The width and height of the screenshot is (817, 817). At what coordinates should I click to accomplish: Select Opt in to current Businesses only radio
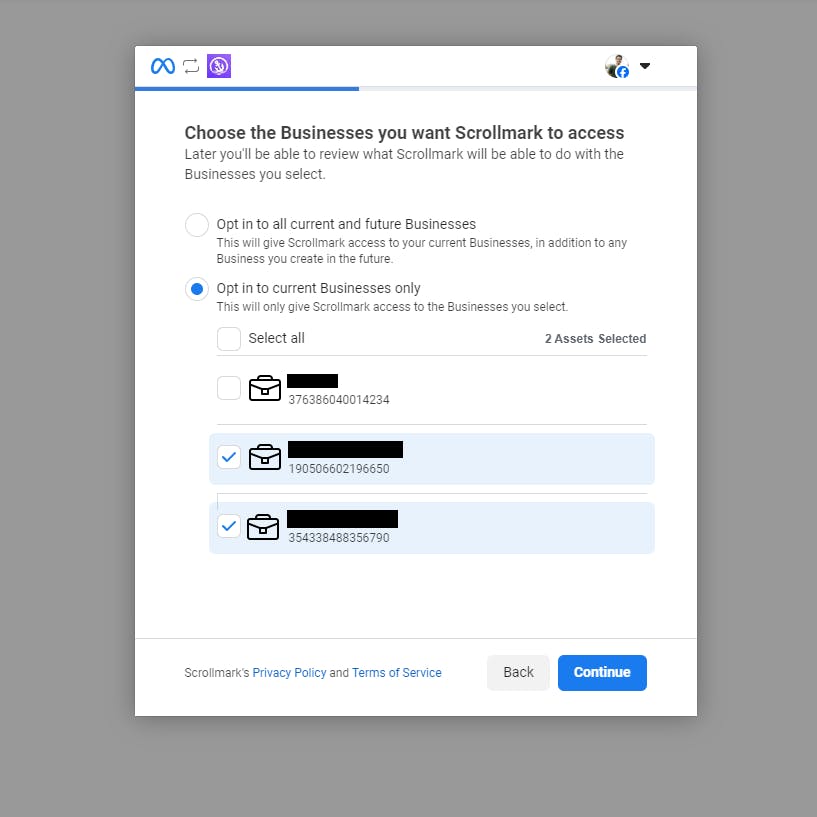(197, 289)
